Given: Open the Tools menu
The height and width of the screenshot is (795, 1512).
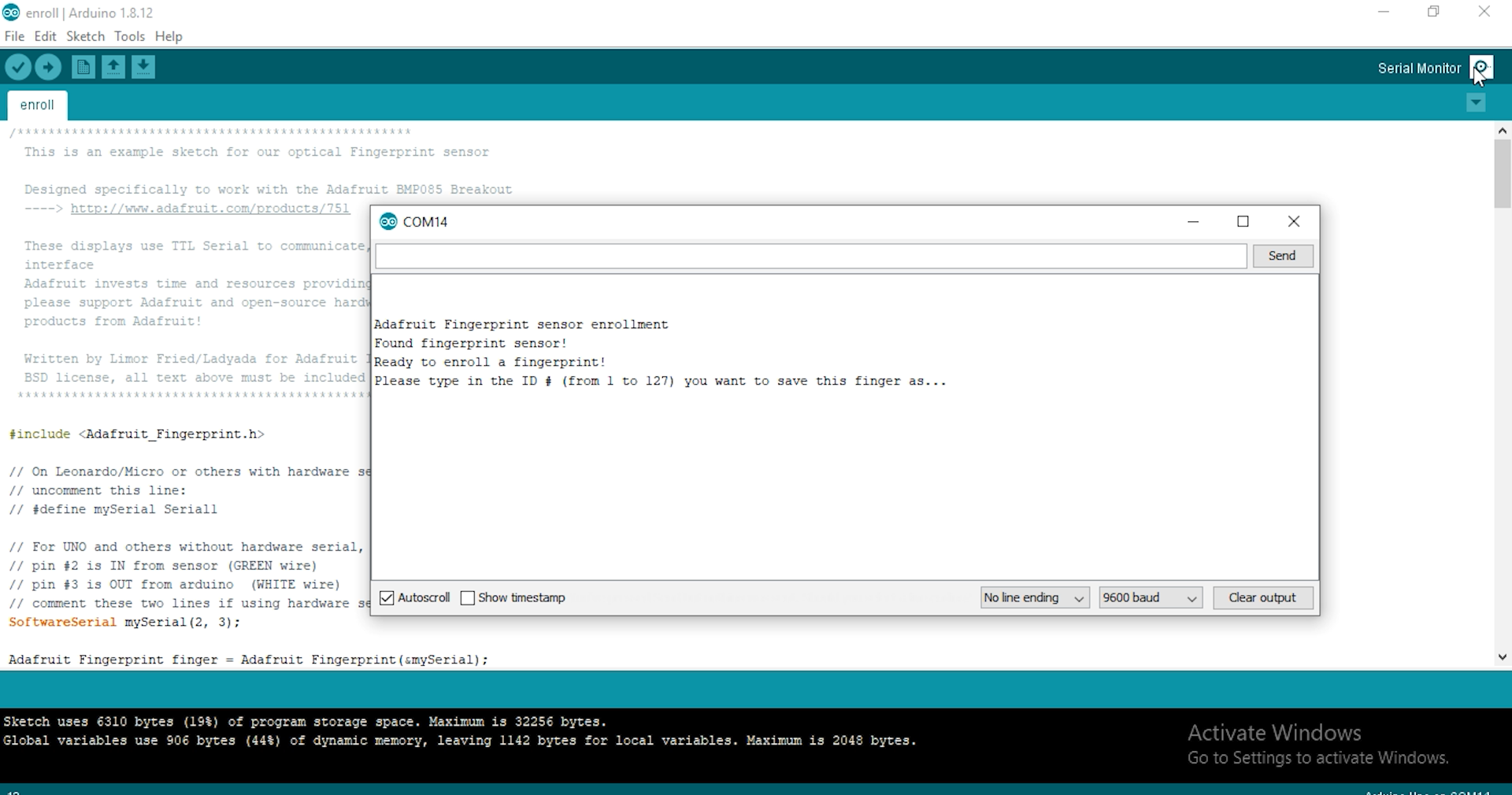Looking at the screenshot, I should (129, 36).
